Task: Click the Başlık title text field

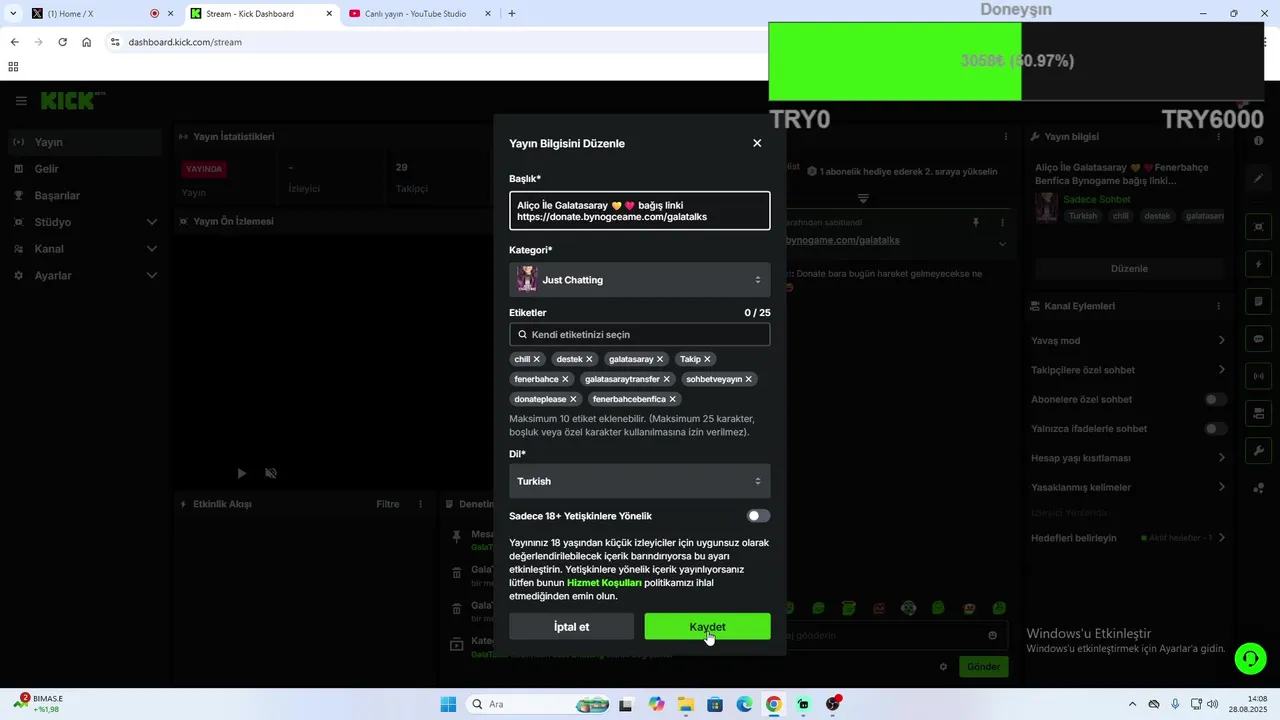Action: tap(640, 211)
